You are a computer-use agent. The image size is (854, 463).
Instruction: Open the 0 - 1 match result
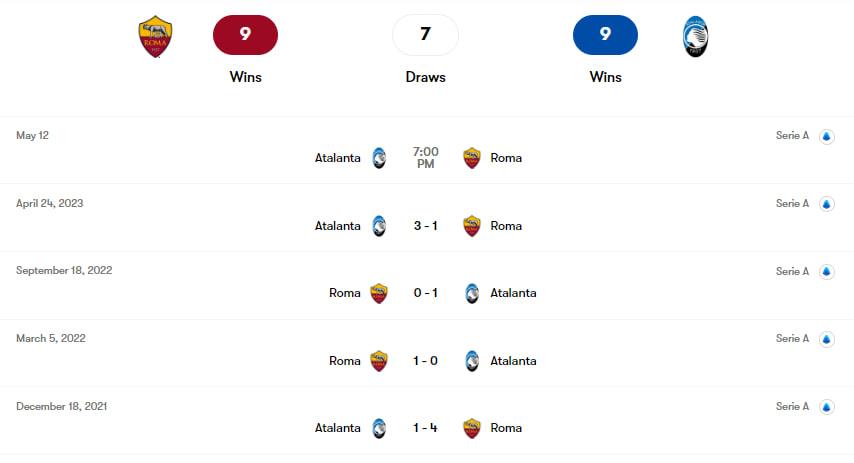(x=426, y=293)
